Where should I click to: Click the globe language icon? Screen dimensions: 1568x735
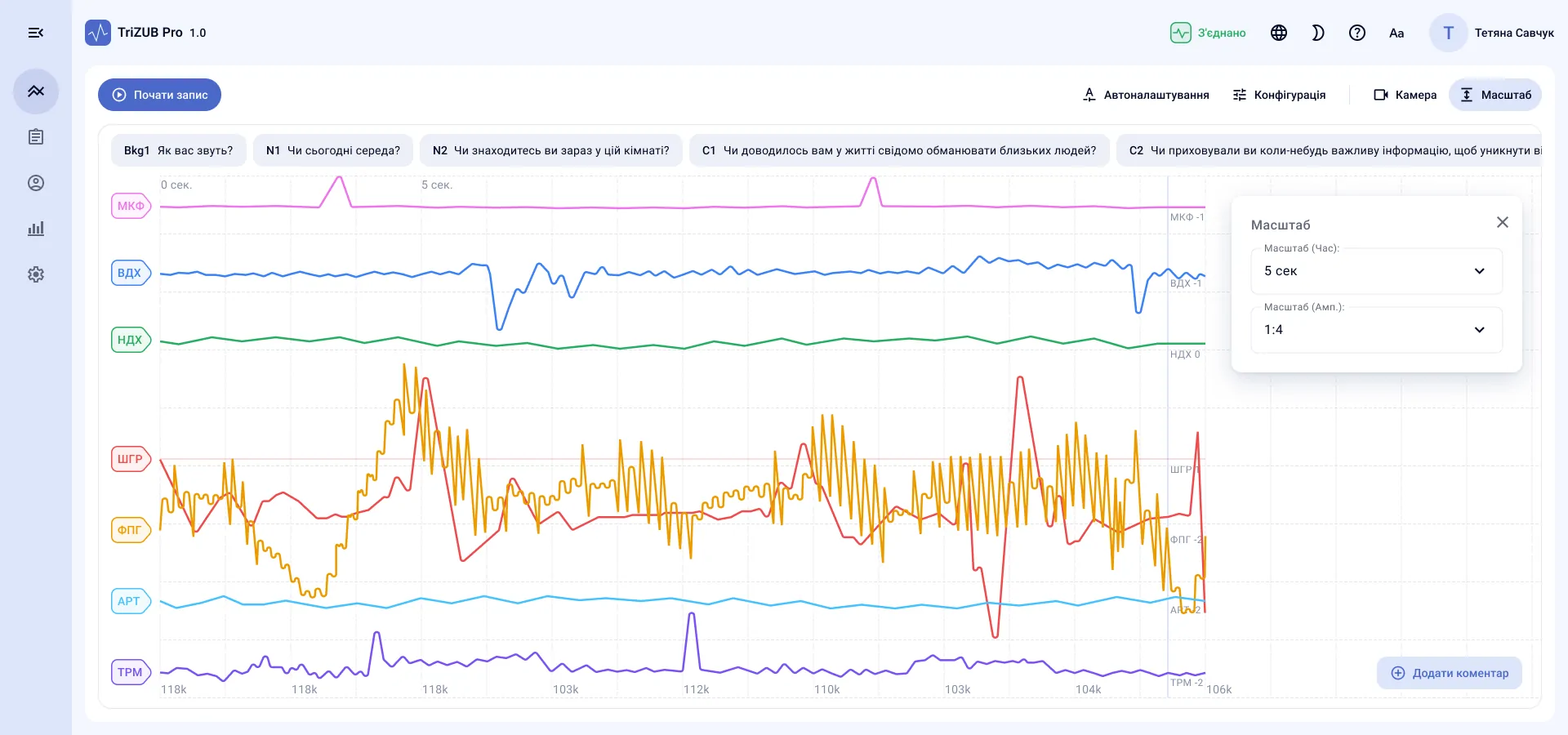coord(1279,33)
